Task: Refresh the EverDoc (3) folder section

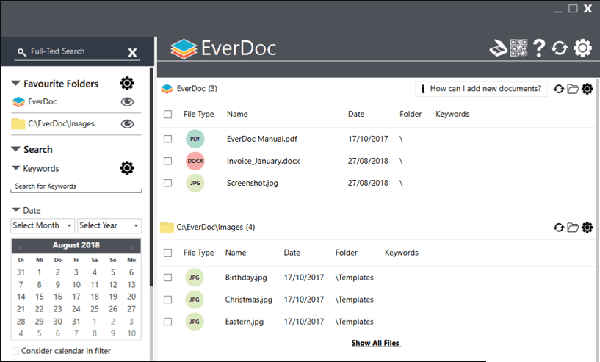Action: (559, 89)
